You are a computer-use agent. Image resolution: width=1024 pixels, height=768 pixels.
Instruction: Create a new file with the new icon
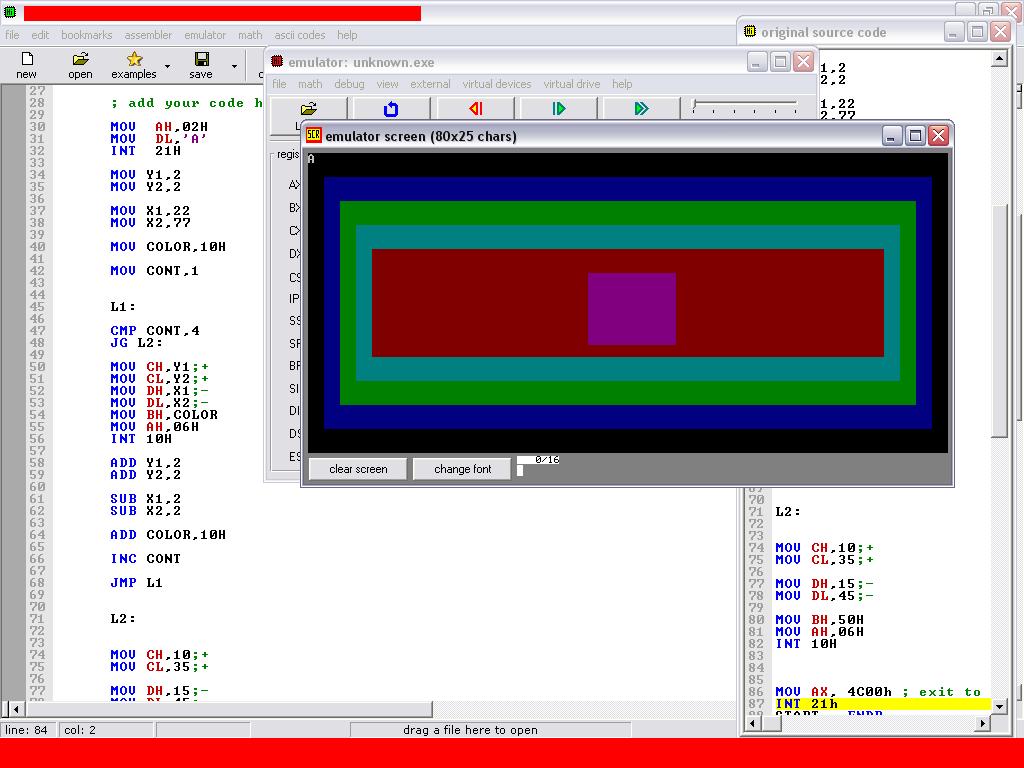point(26,65)
